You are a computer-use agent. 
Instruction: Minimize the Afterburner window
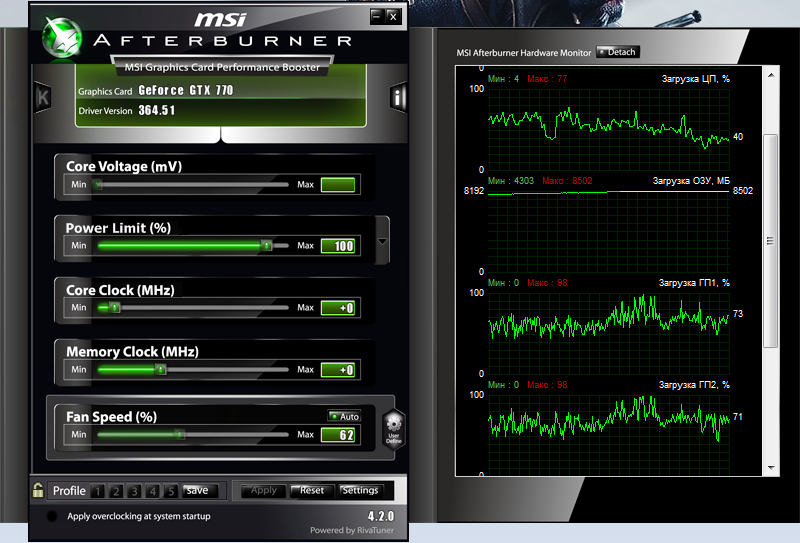tap(377, 16)
